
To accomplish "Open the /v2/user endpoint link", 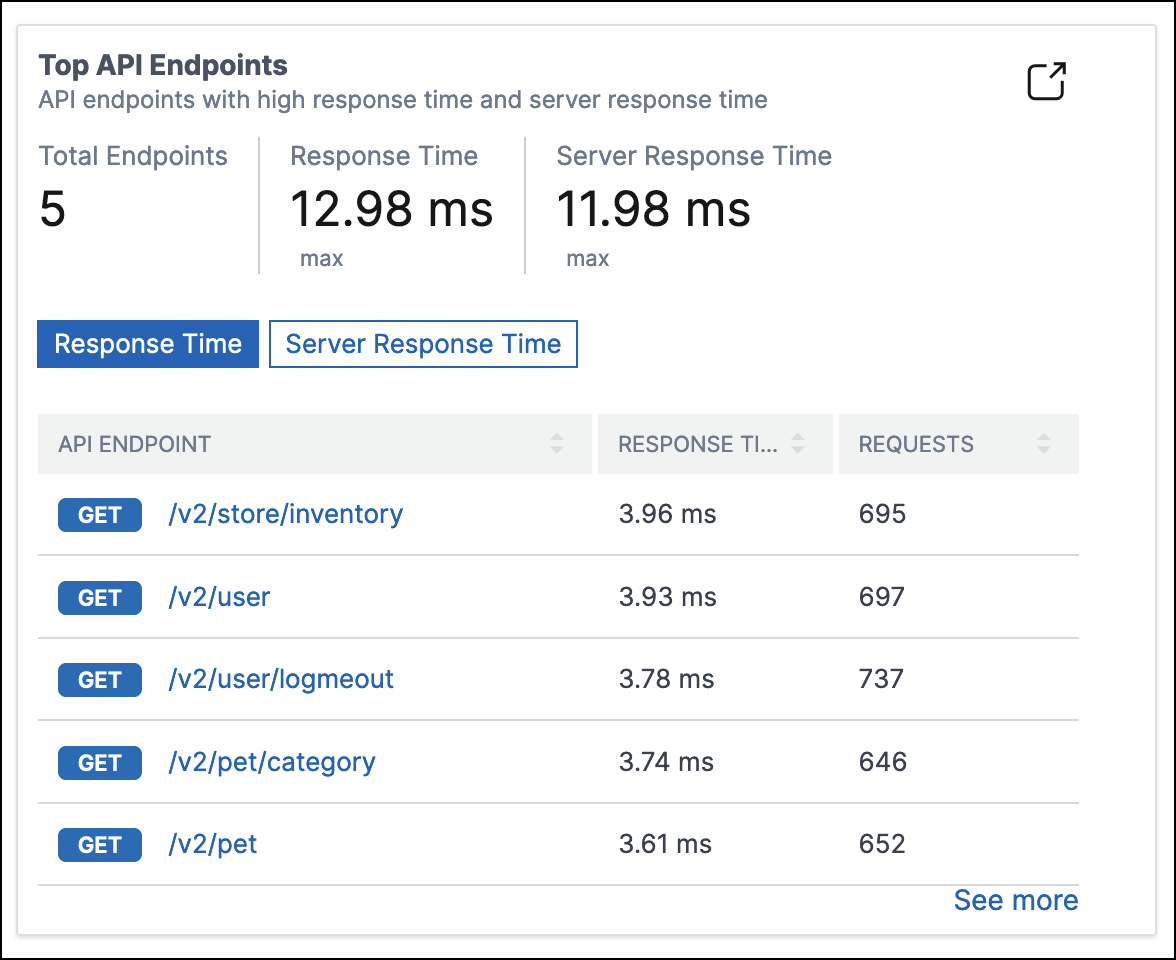I will click(x=219, y=597).
